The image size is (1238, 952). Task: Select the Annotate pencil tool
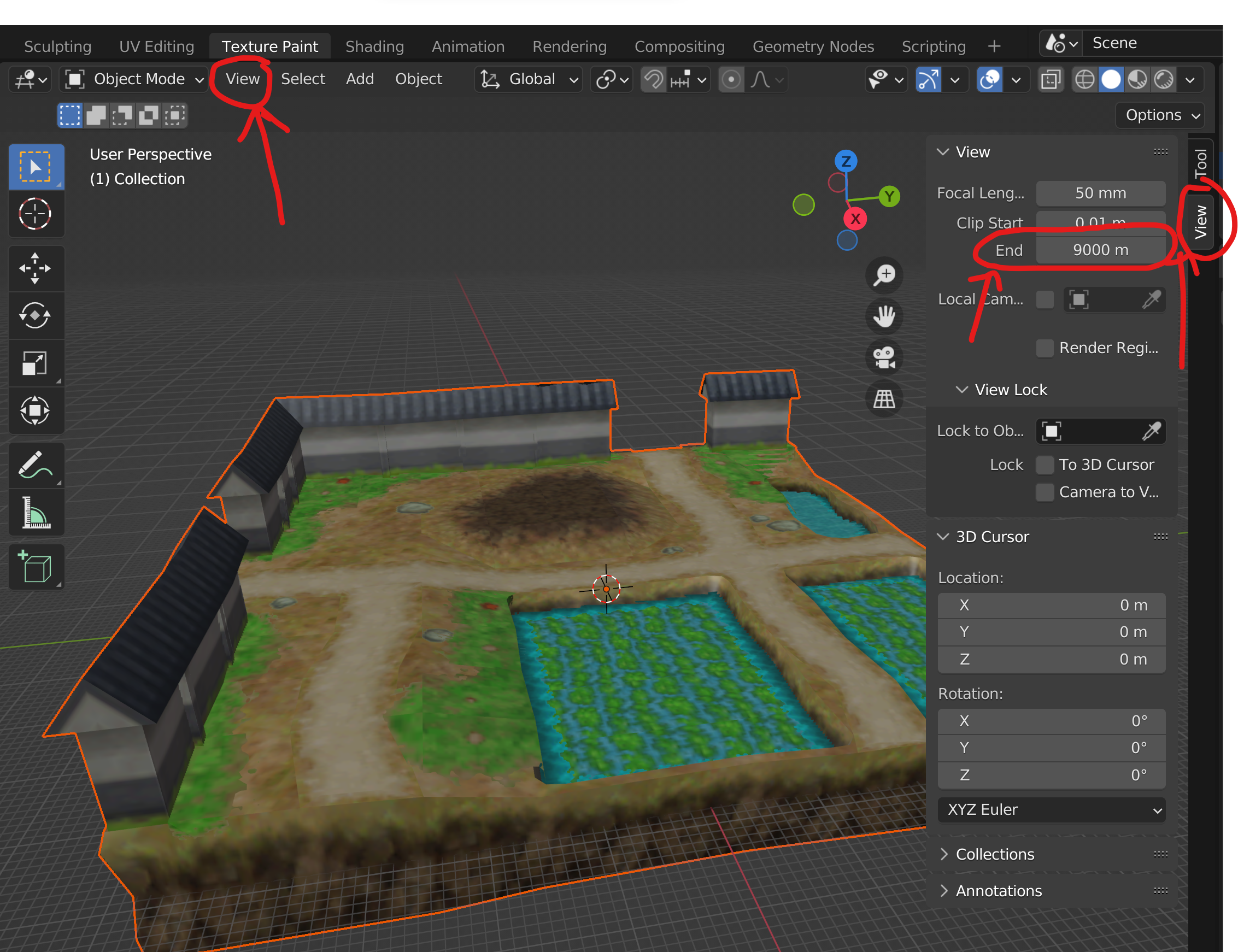(35, 465)
